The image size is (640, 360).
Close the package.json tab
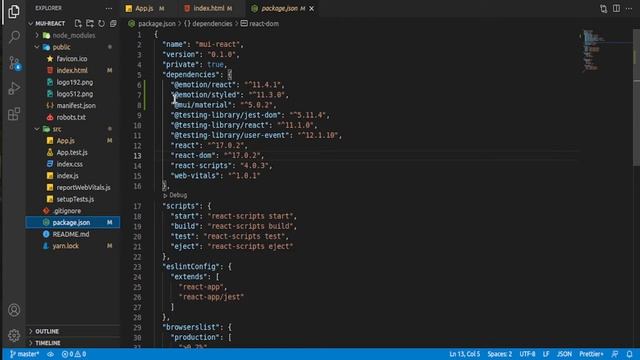click(312, 9)
